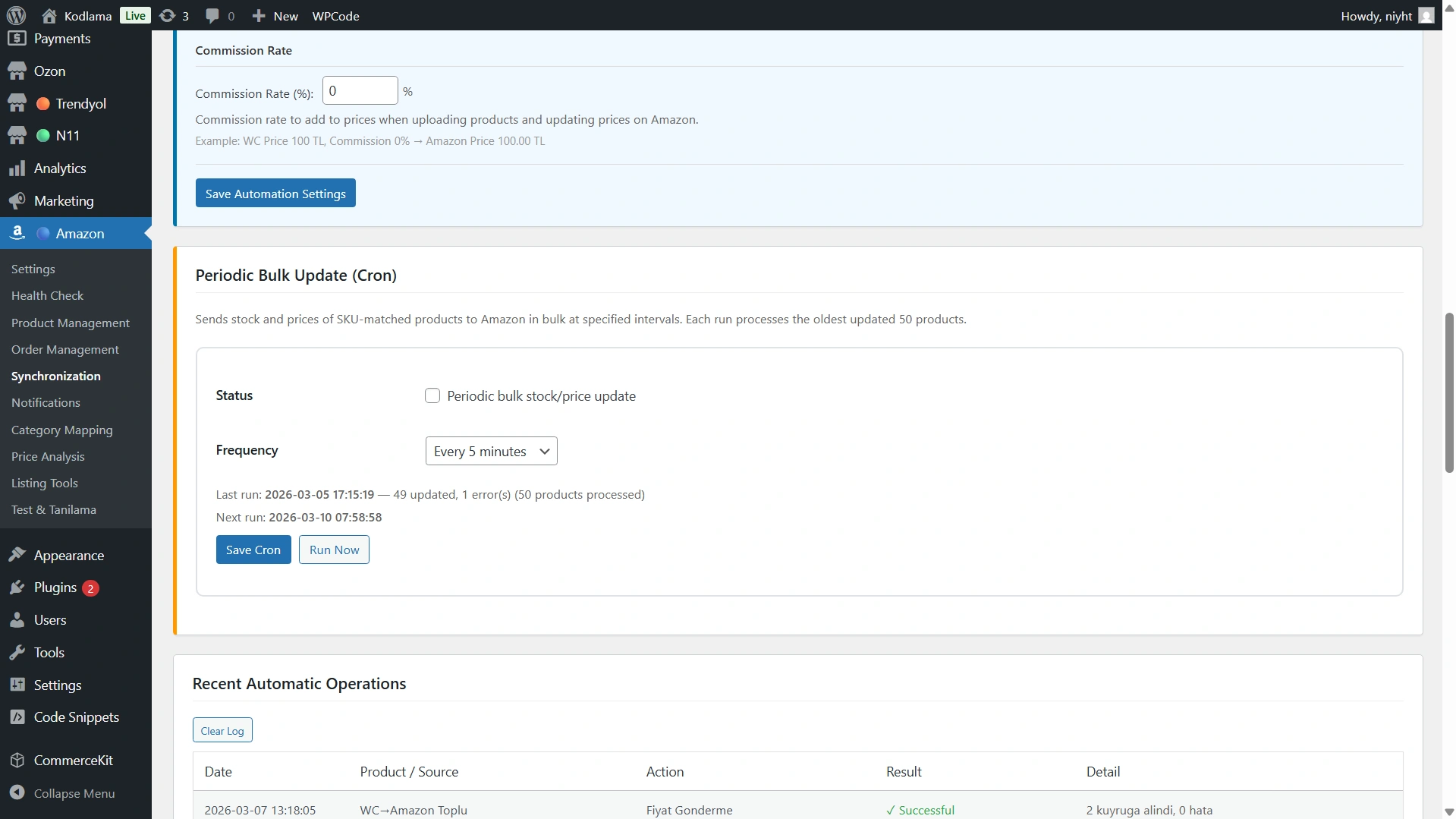Open the updates icon in admin bar
Viewport: 1456px width, 819px height.
coord(168,15)
